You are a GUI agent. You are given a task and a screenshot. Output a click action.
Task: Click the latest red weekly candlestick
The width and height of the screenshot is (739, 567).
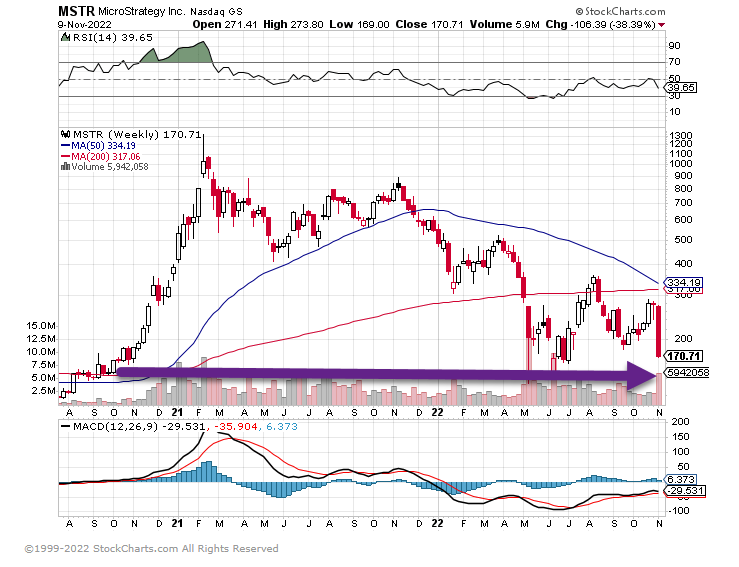pos(658,331)
